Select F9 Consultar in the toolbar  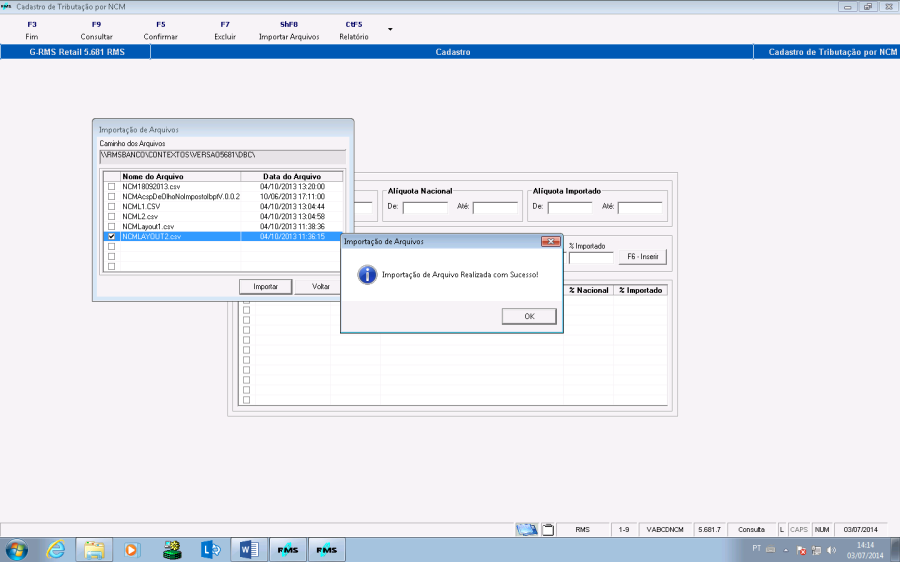[x=96, y=30]
